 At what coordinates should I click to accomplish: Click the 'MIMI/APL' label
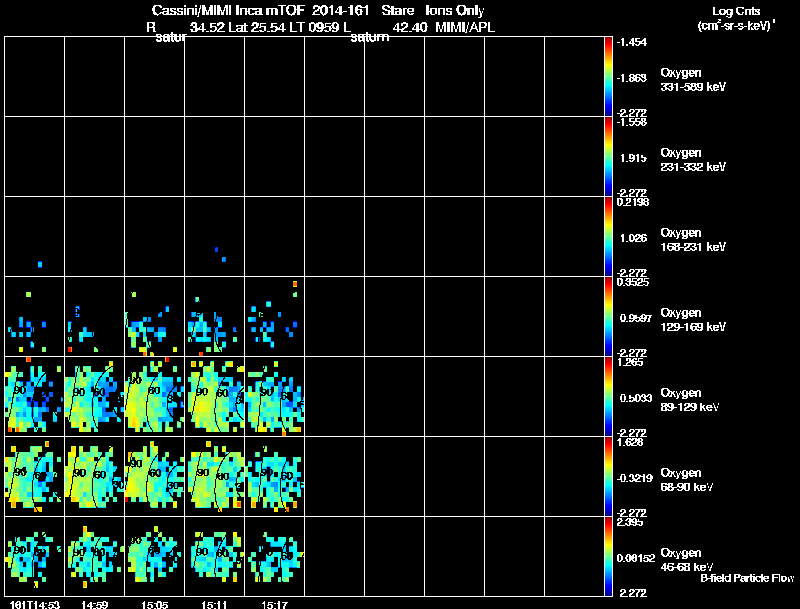coord(465,27)
